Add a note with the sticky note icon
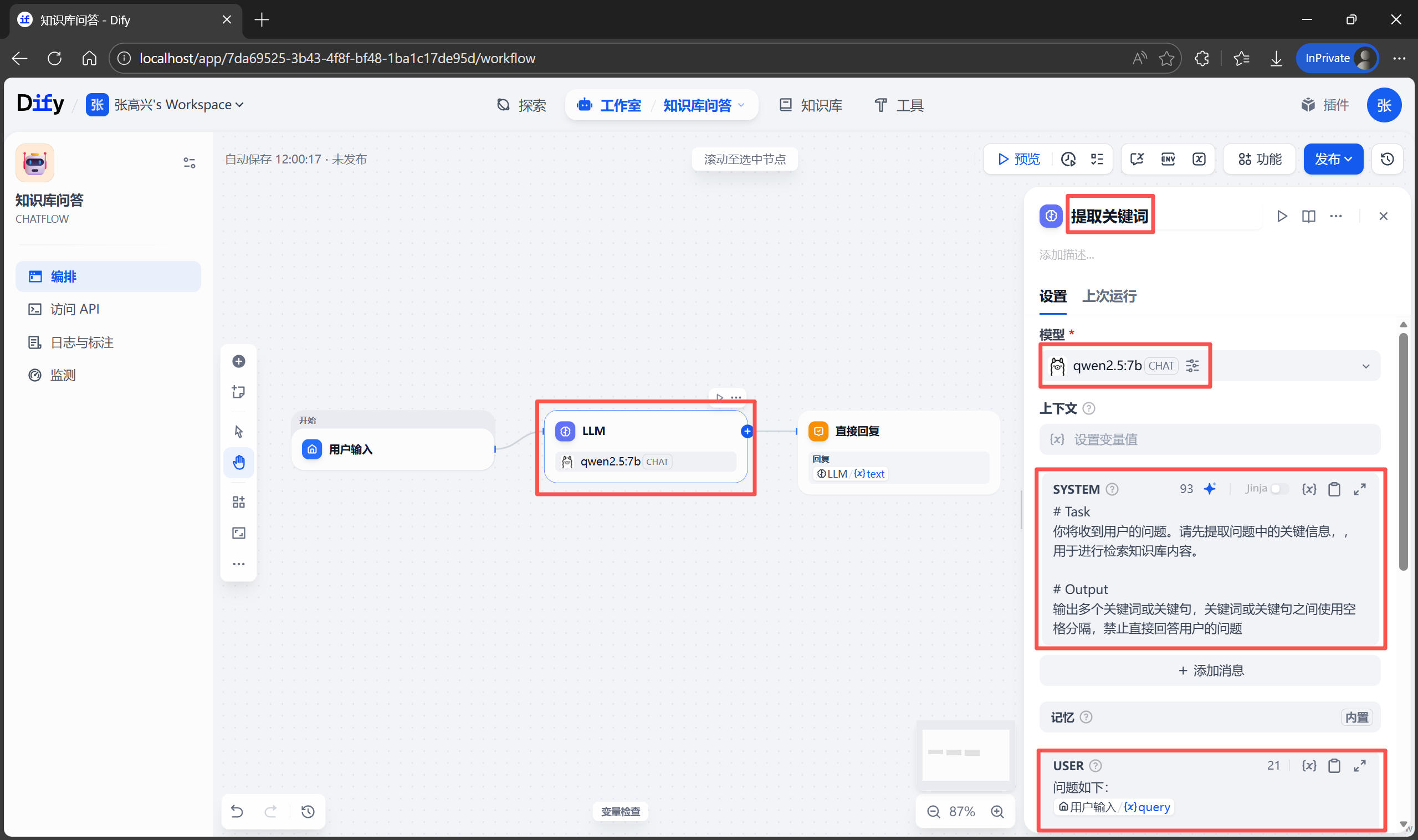This screenshot has height=840, width=1418. [238, 392]
